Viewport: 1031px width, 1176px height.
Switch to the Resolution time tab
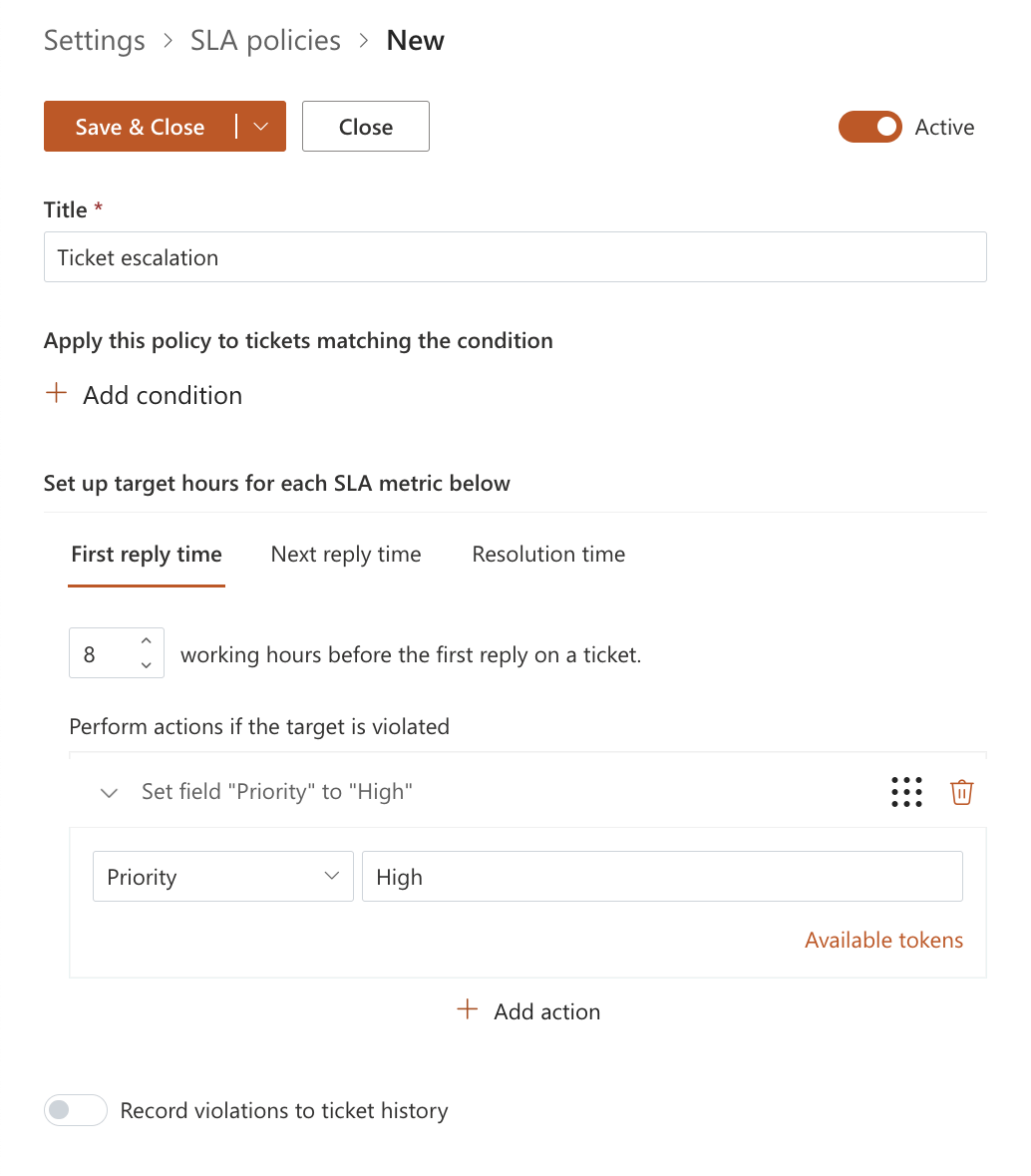(548, 555)
